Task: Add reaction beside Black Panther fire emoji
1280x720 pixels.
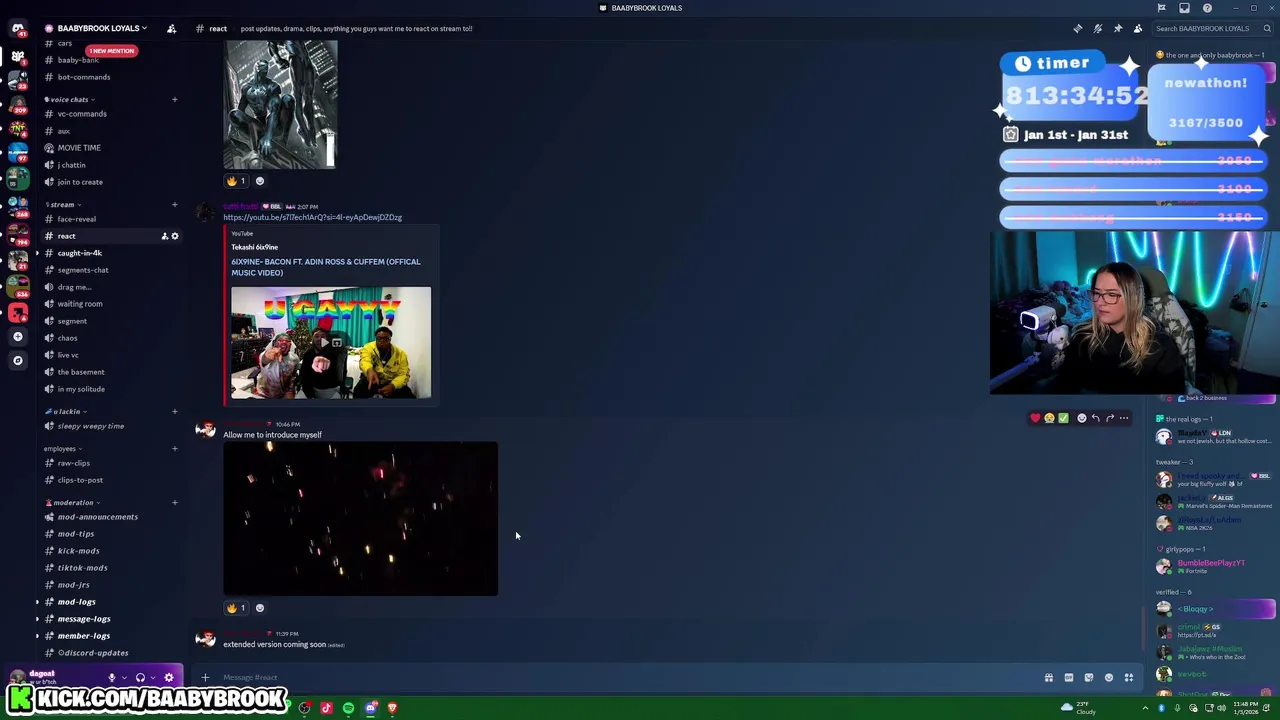Action: pyautogui.click(x=260, y=181)
